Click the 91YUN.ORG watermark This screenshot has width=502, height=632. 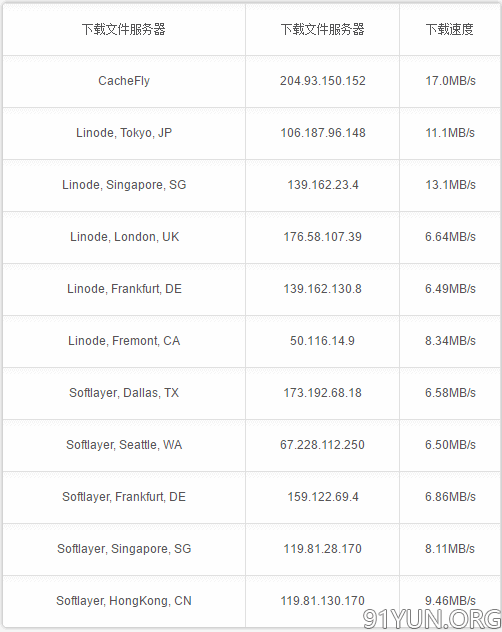coord(431,619)
